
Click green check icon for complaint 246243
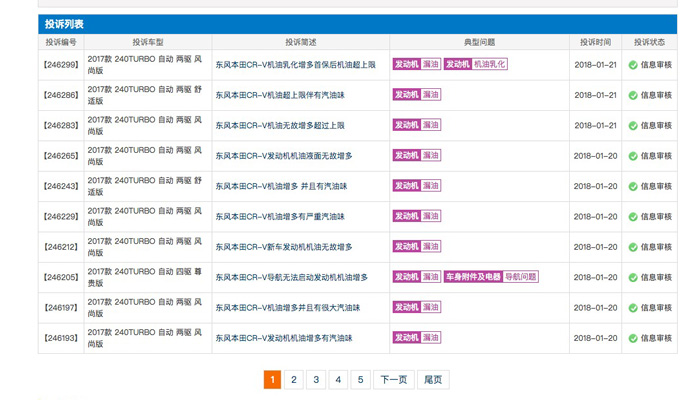click(633, 186)
